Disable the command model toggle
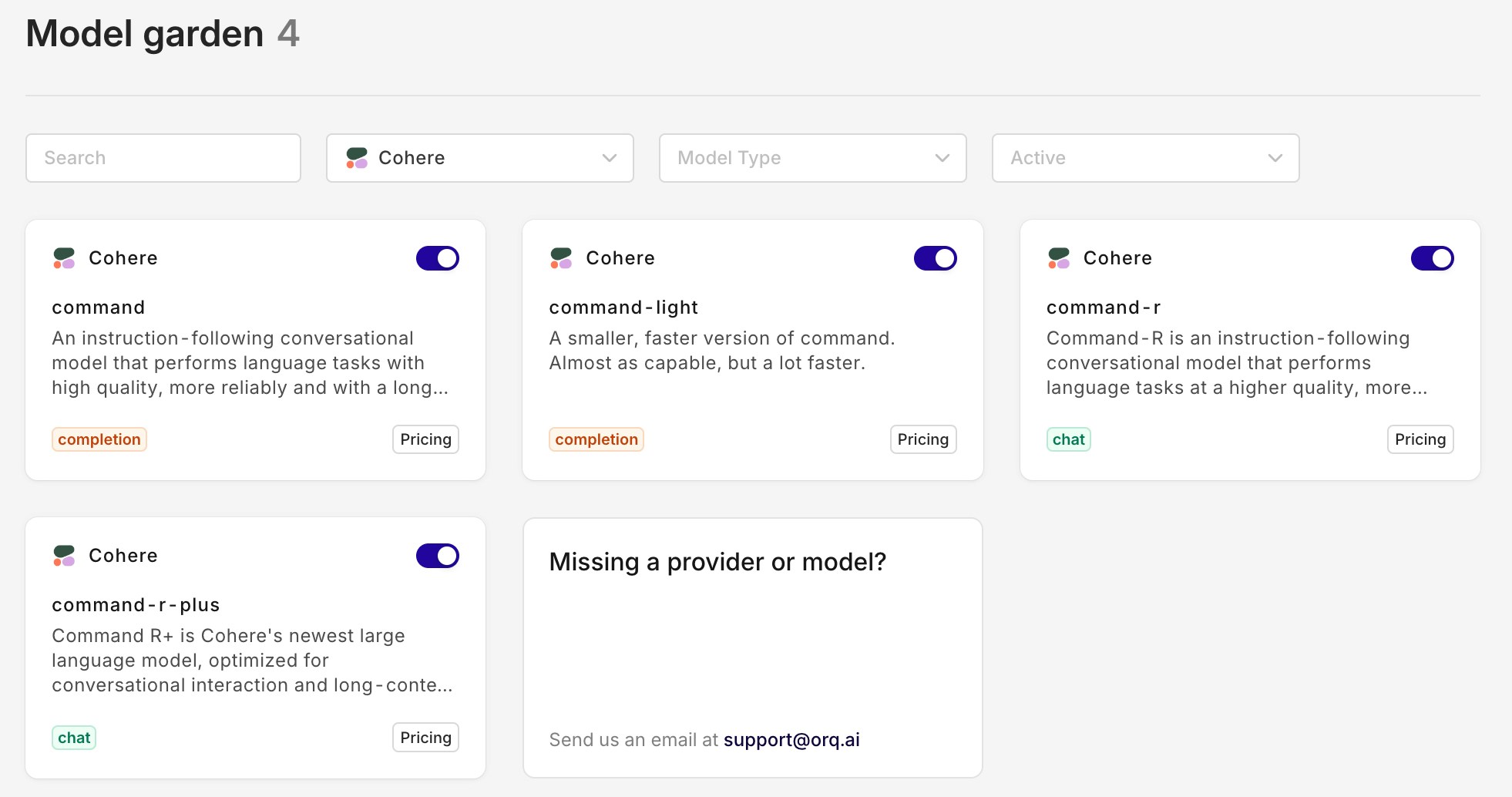Image resolution: width=1512 pixels, height=797 pixels. (438, 258)
